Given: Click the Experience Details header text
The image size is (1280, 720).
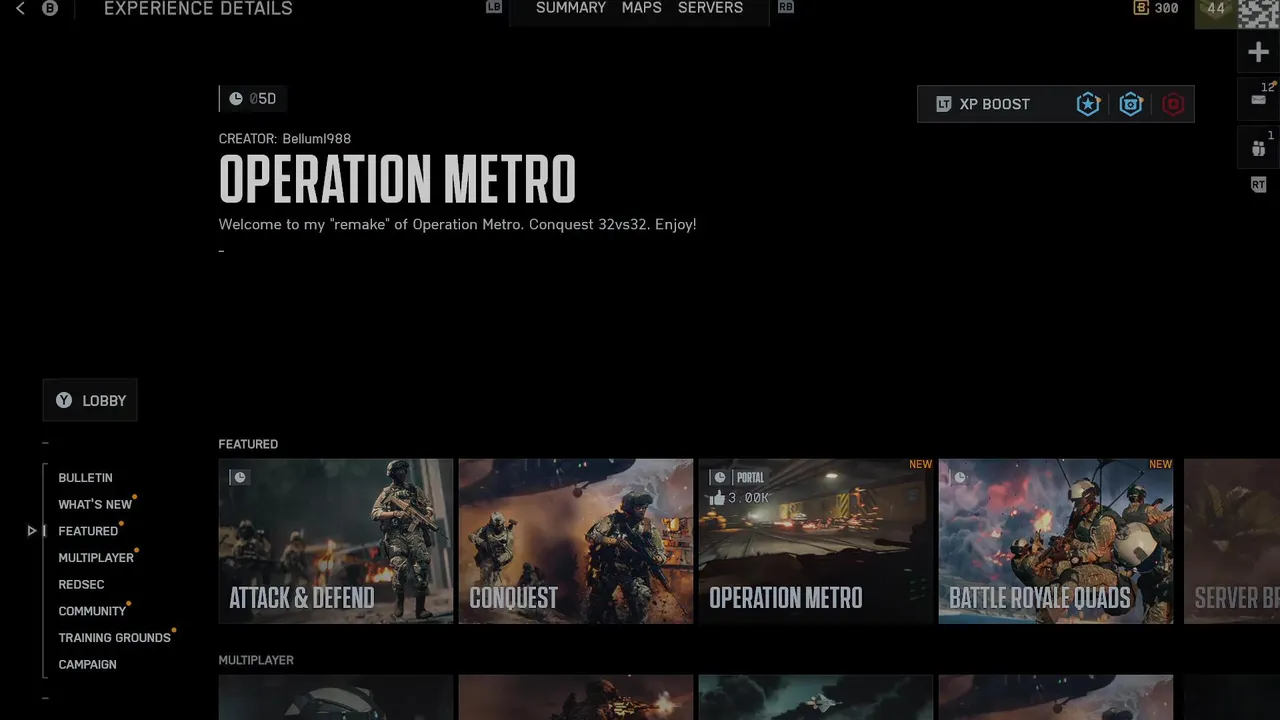Looking at the screenshot, I should click(x=198, y=9).
